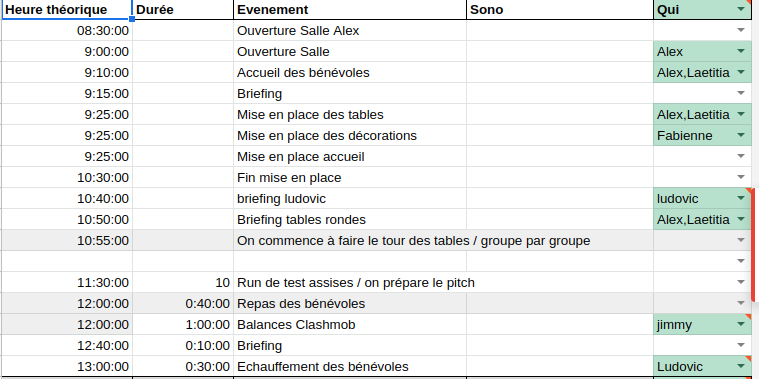
Task: Select the Mise en place des décorations cell
Action: tap(350, 136)
